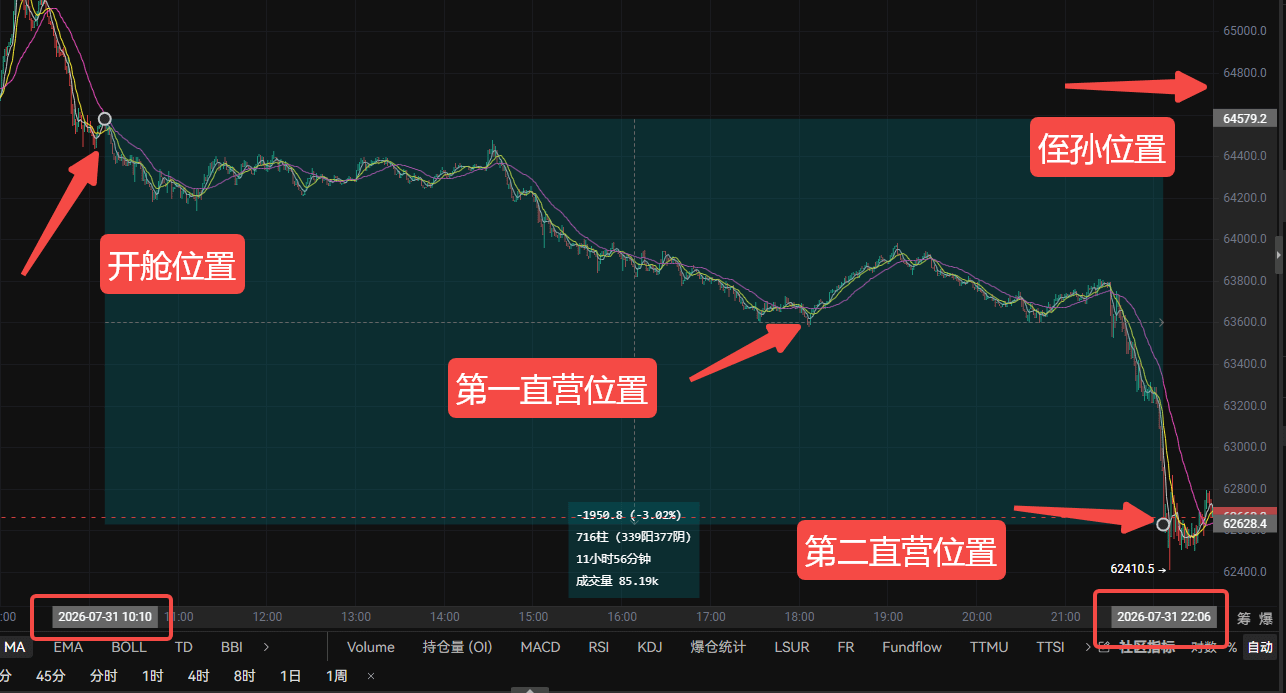This screenshot has height=693, width=1286.
Task: Click the 19:00 time axis label
Action: (888, 617)
